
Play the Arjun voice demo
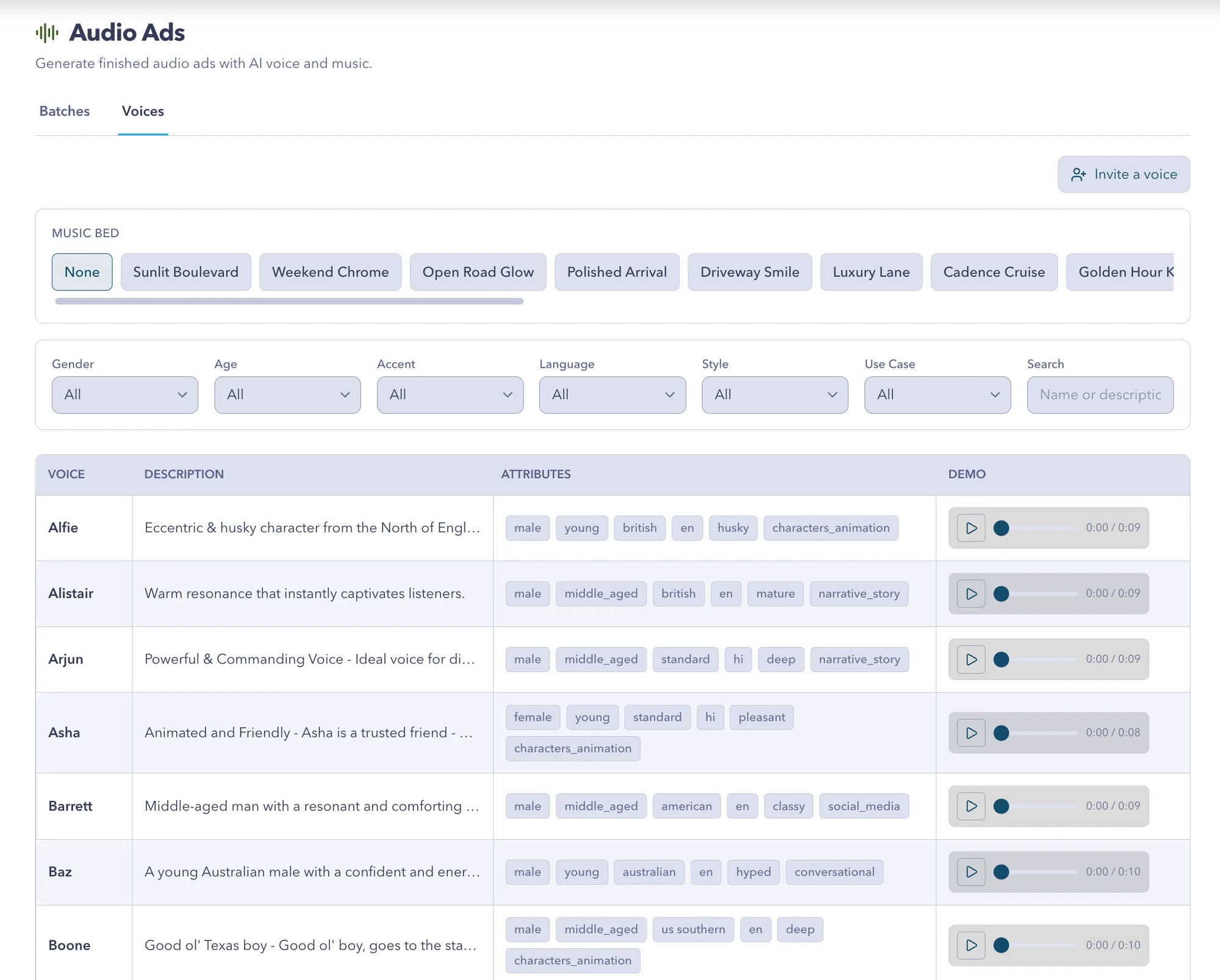pyautogui.click(x=971, y=659)
